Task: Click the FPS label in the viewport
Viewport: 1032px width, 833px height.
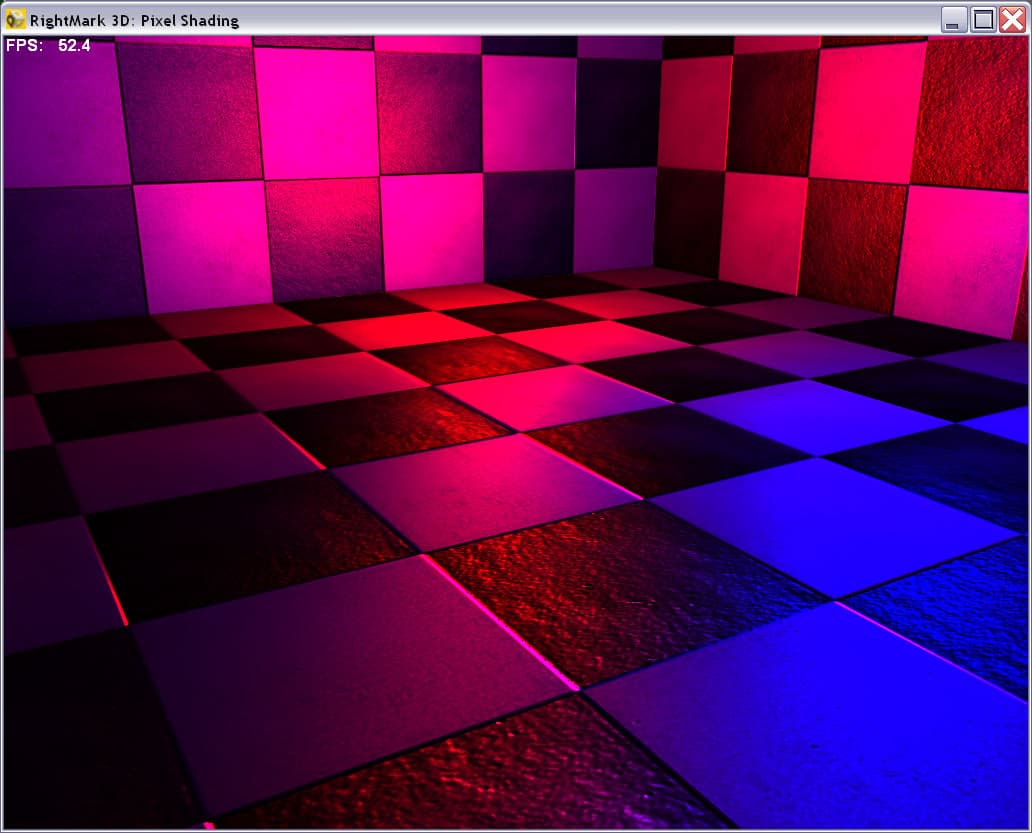Action: pyautogui.click(x=24, y=45)
